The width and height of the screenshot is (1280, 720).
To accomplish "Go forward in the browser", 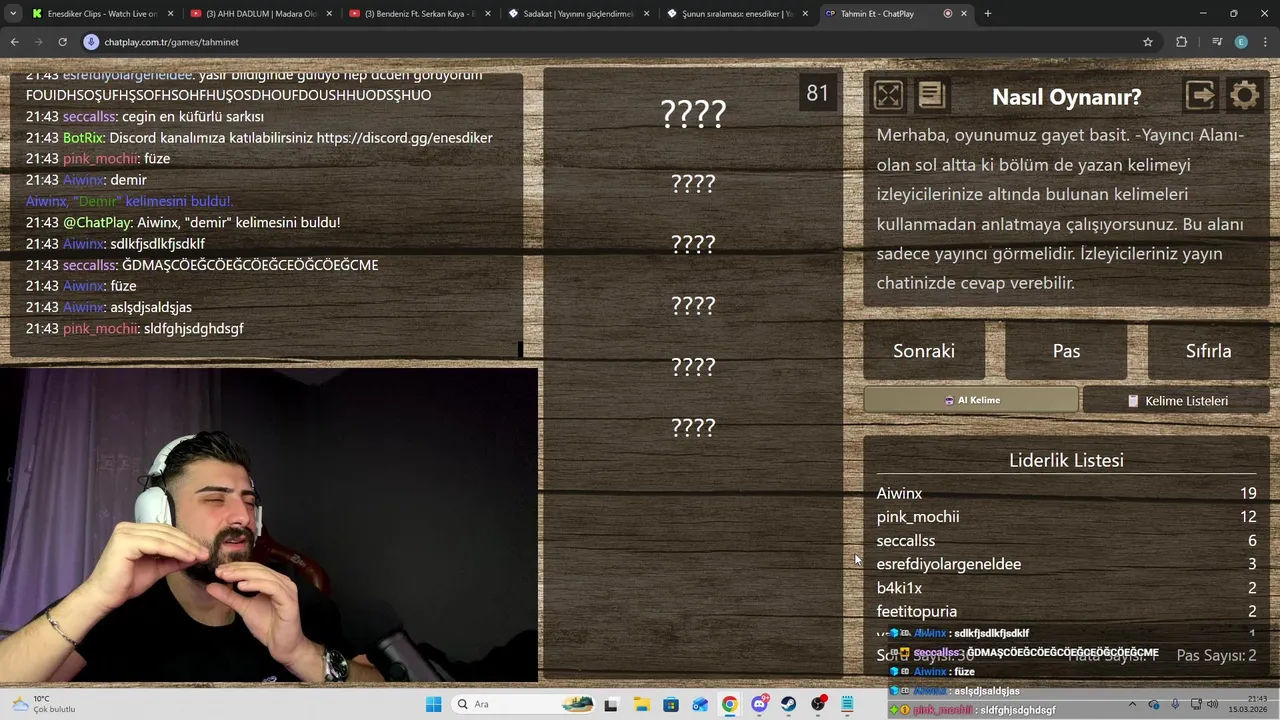I will click(x=38, y=42).
